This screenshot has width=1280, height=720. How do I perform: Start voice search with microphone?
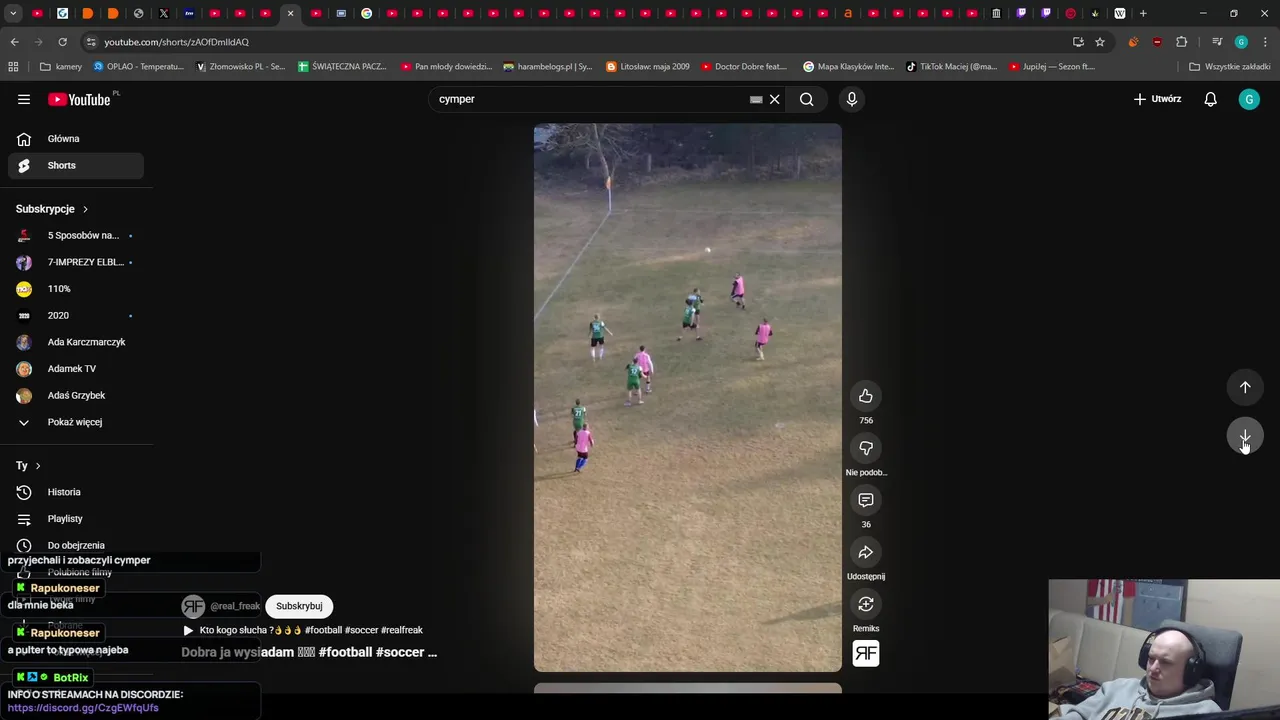(852, 99)
